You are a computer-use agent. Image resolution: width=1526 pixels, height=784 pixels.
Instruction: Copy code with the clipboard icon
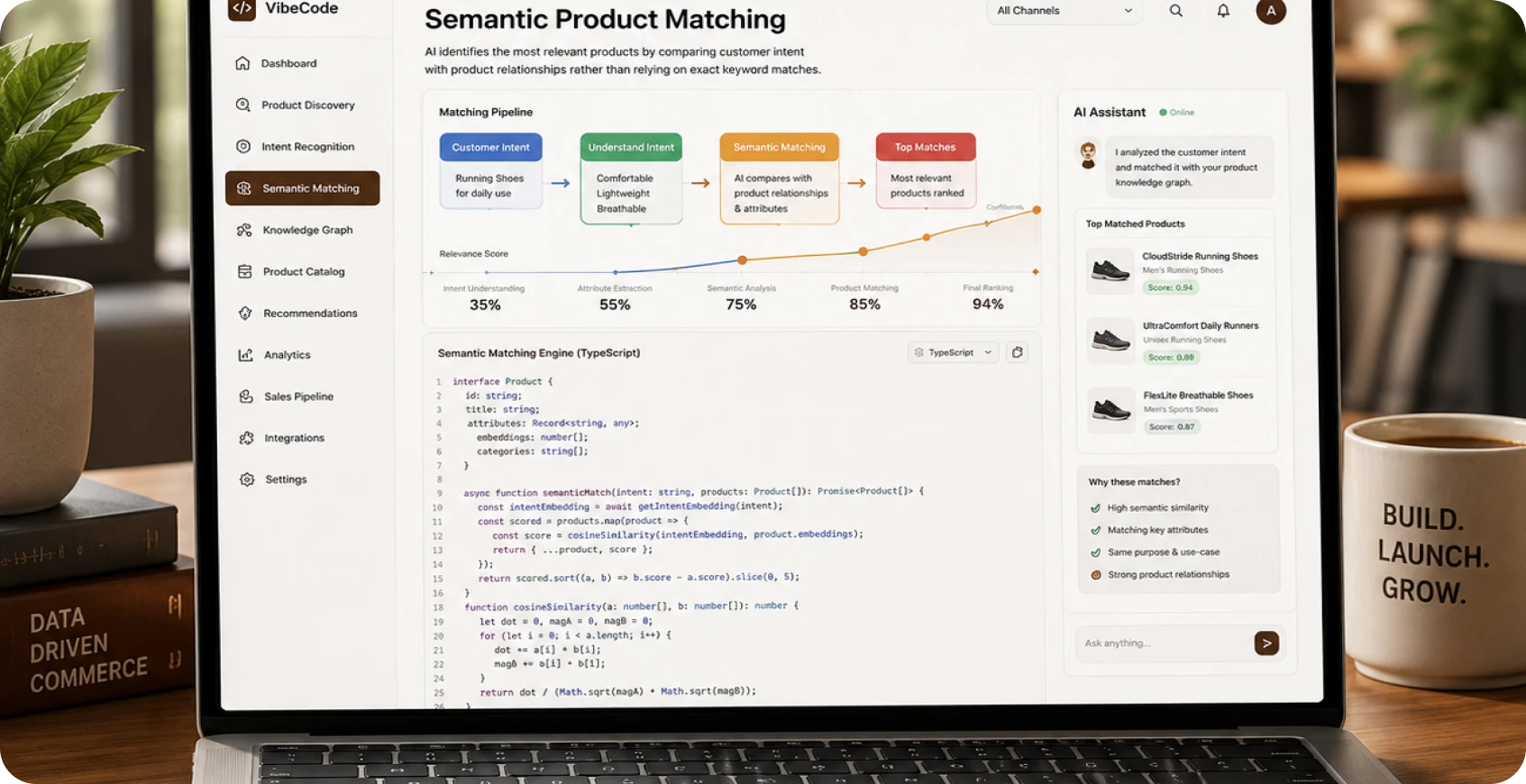pos(1018,352)
